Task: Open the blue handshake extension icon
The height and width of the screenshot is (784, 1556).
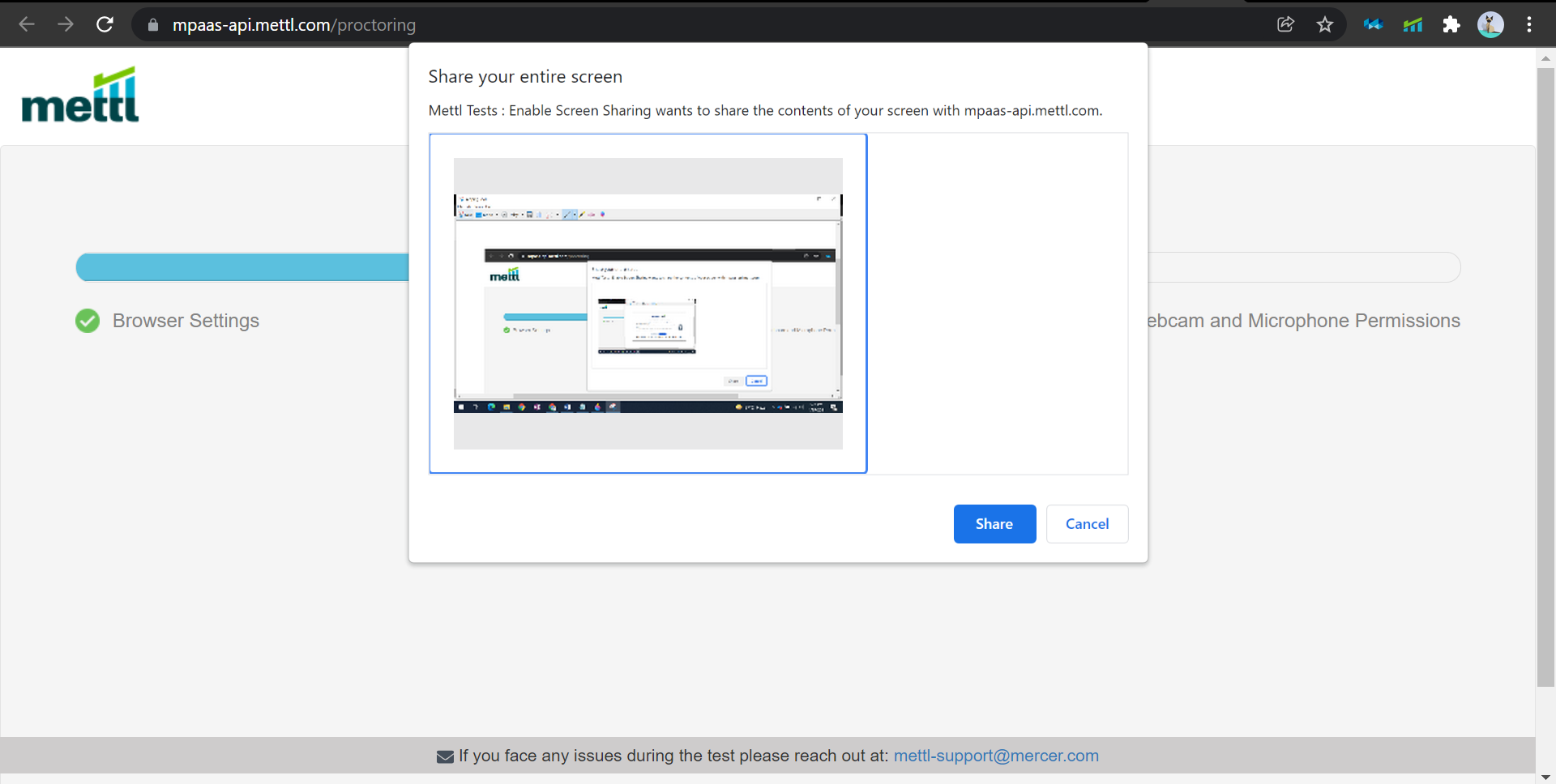Action: point(1373,24)
